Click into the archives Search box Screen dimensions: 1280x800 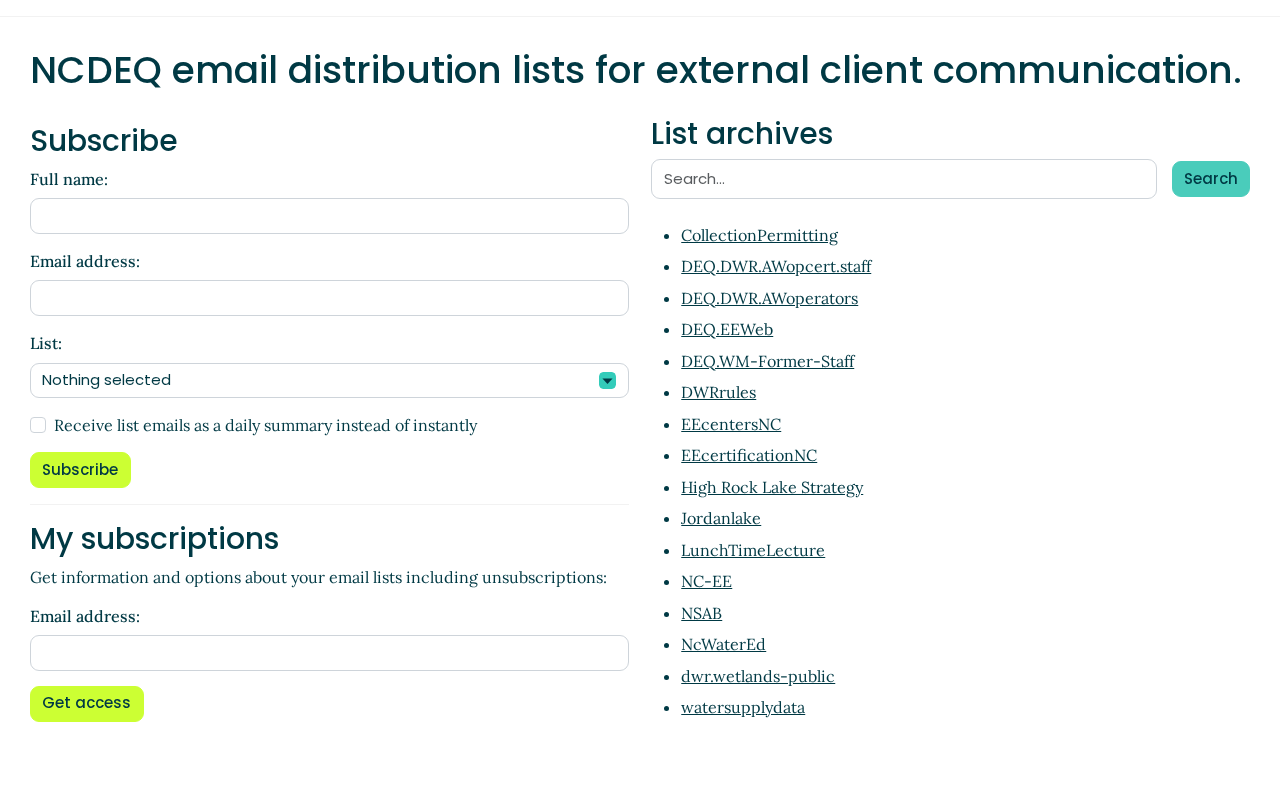pyautogui.click(x=904, y=179)
